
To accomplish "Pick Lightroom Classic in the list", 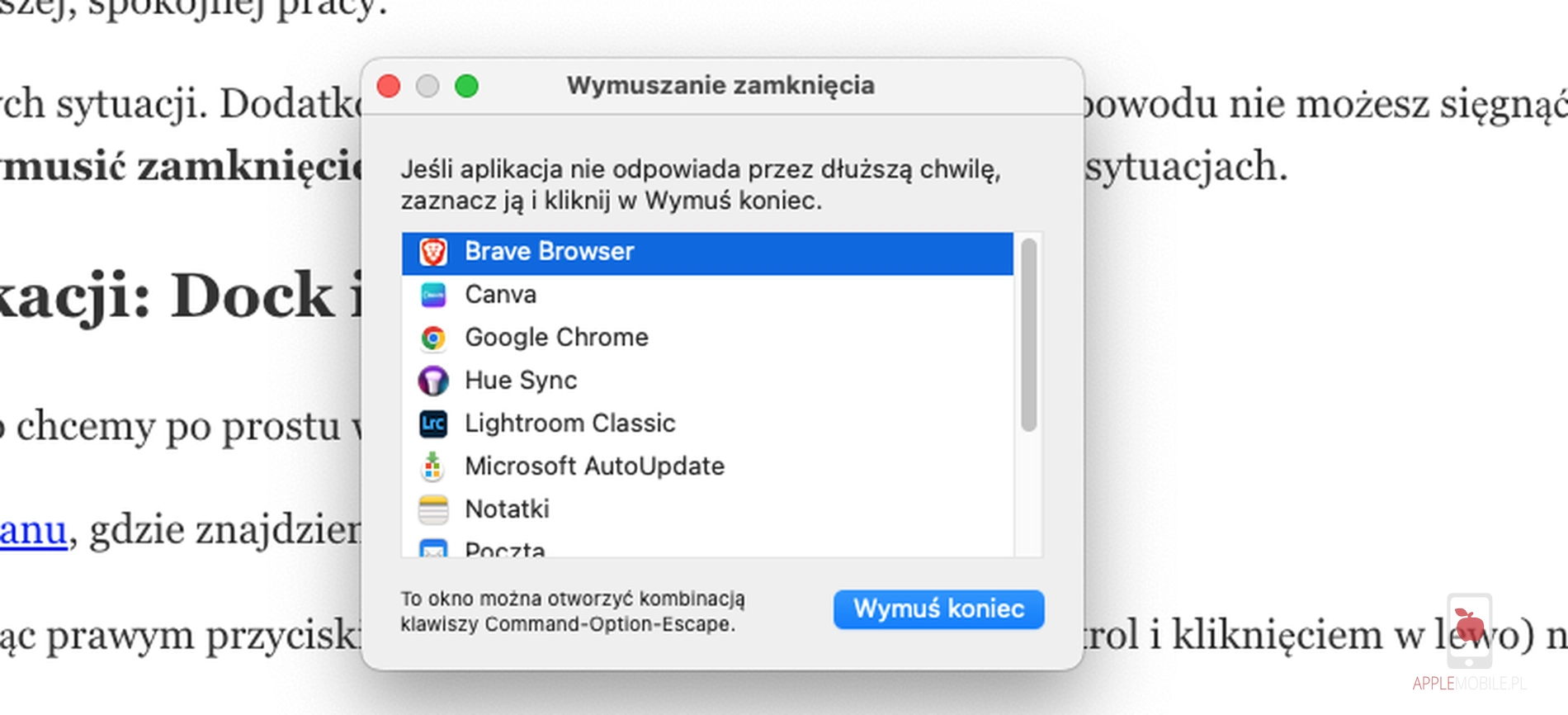I will (x=569, y=424).
